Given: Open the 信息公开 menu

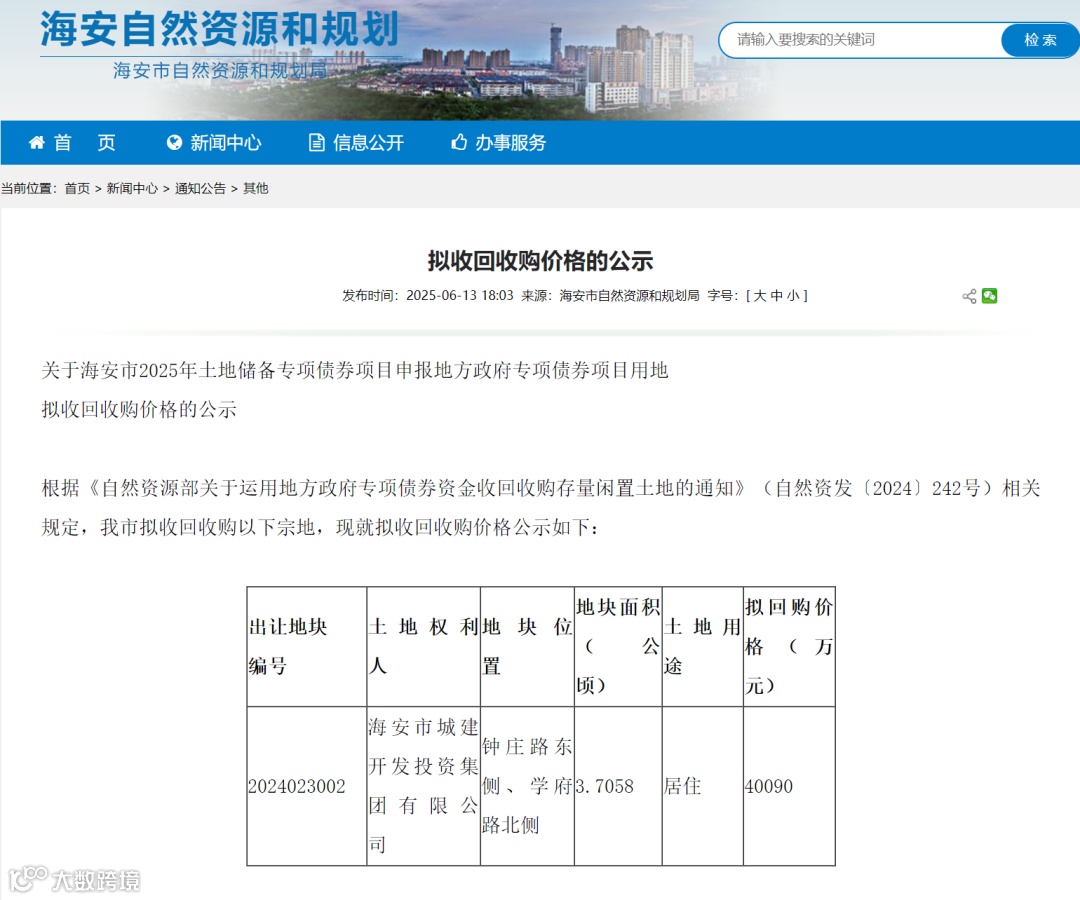Looking at the screenshot, I should click(x=366, y=143).
